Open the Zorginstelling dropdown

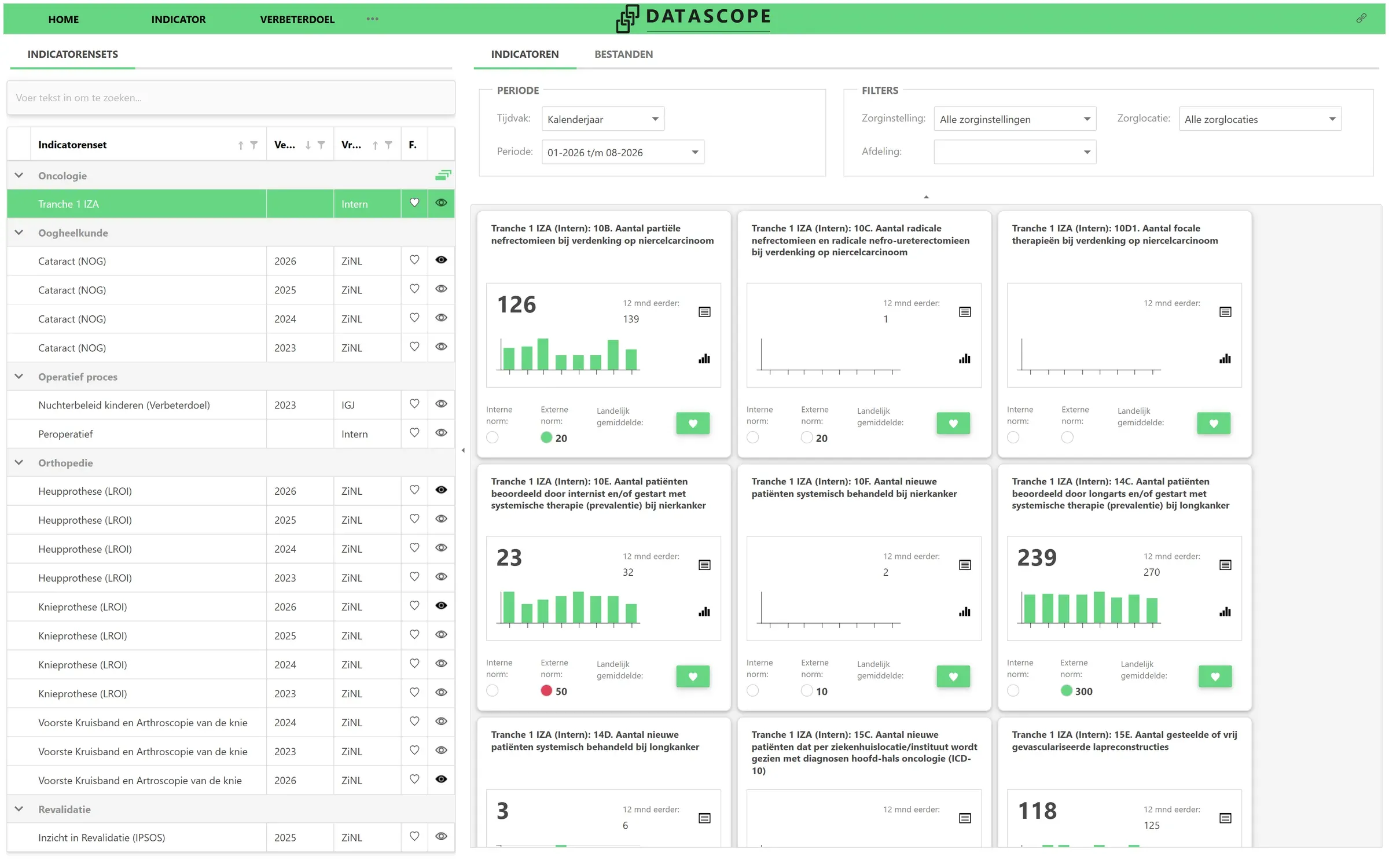pos(1015,119)
